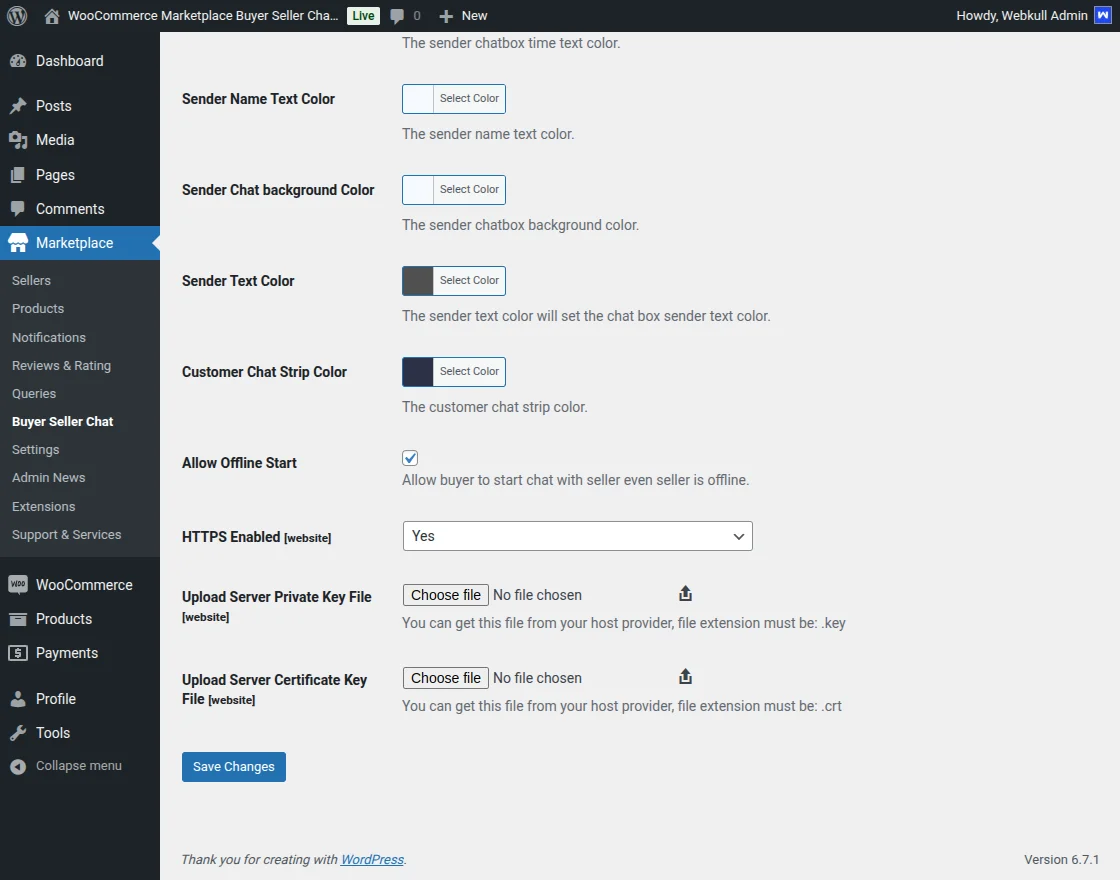The height and width of the screenshot is (880, 1120).
Task: Open the HTTPS Enabled dropdown
Action: 577,535
